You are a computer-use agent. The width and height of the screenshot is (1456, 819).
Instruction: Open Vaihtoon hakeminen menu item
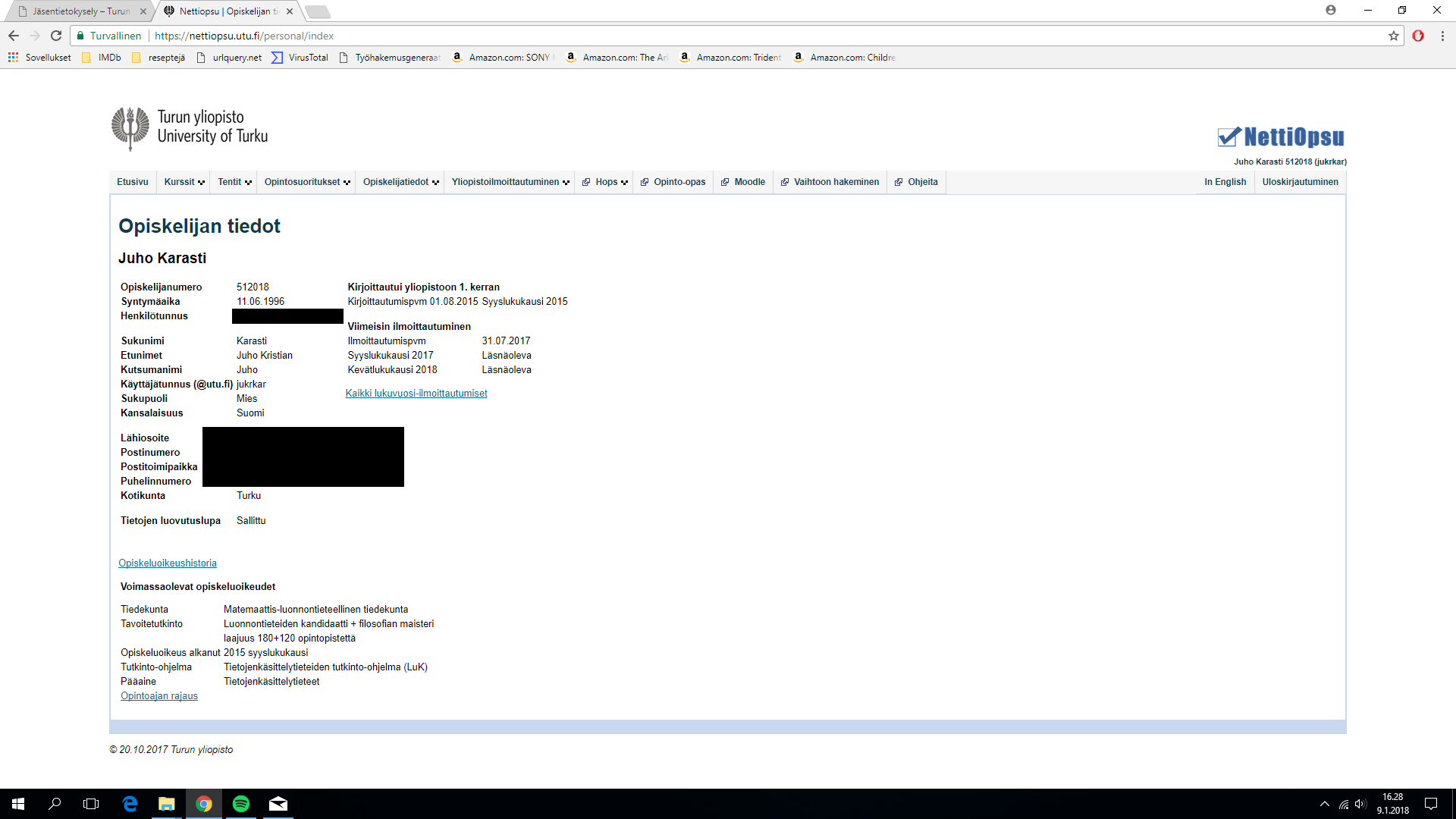point(830,182)
